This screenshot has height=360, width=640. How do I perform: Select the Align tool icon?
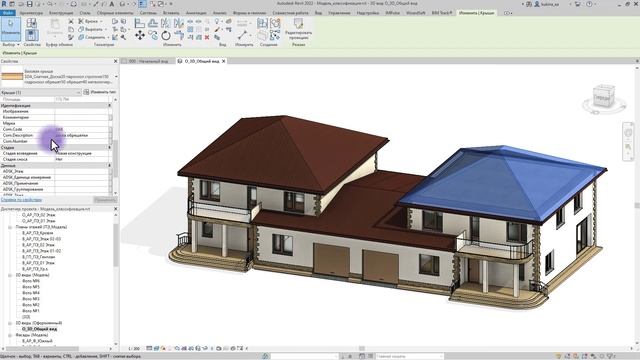140,23
